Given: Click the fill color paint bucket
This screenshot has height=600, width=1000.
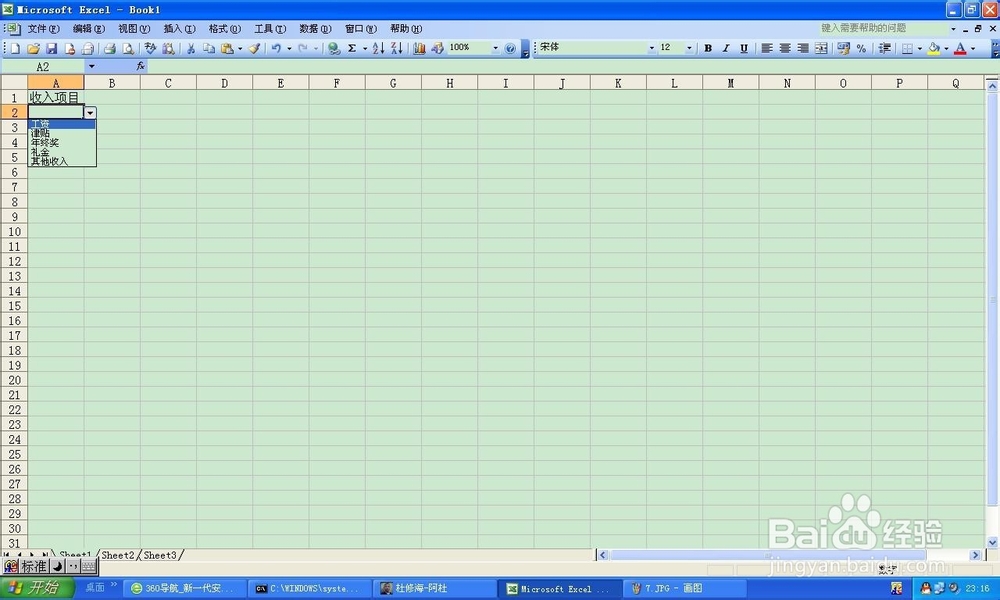Looking at the screenshot, I should [934, 48].
